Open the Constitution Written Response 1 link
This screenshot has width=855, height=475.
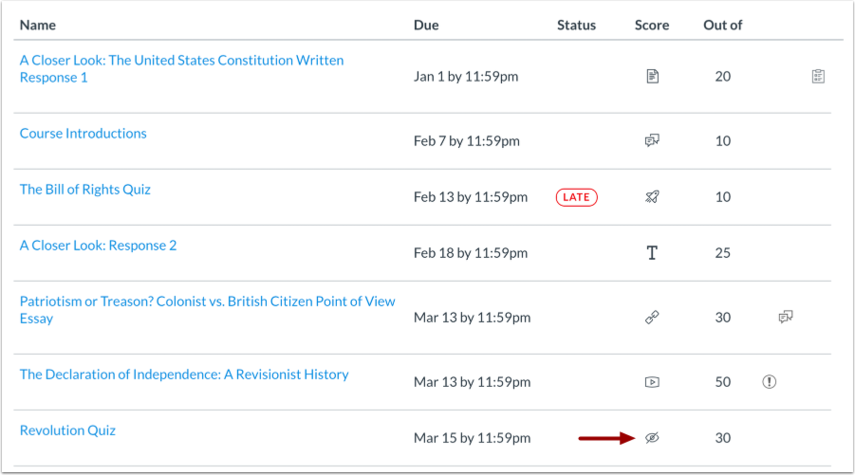point(181,60)
